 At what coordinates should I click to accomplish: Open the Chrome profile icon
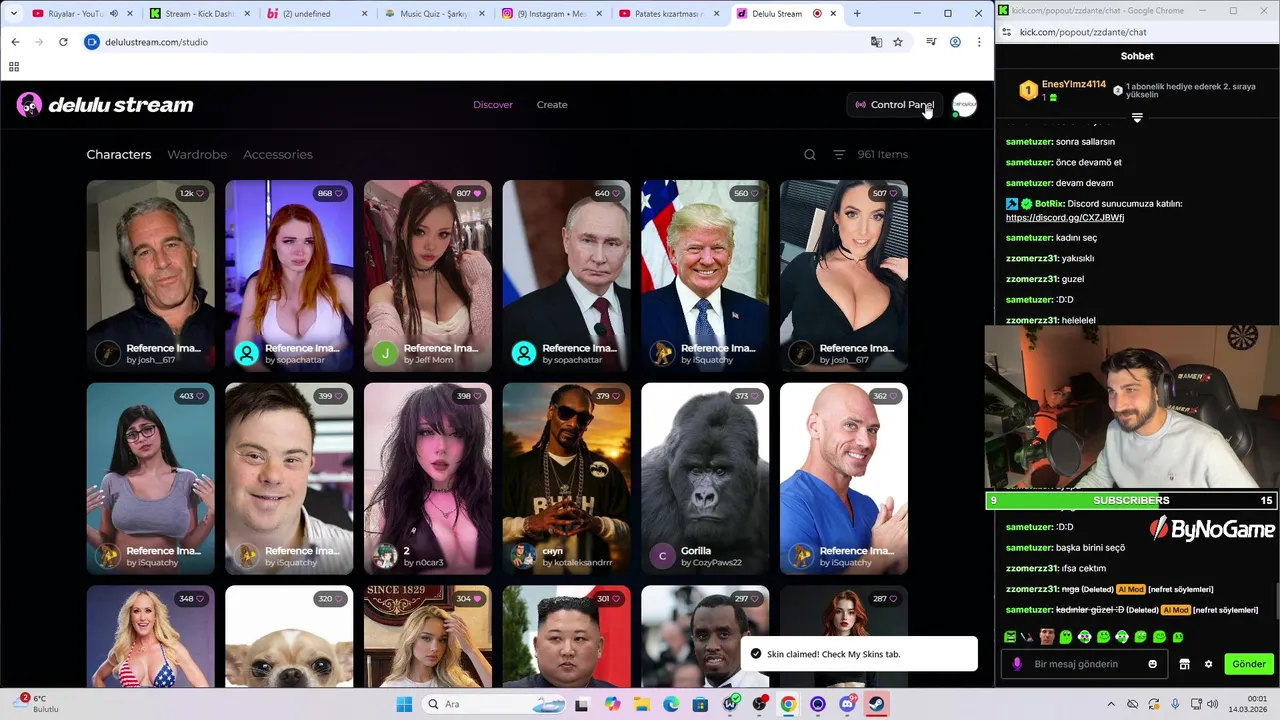click(x=955, y=42)
